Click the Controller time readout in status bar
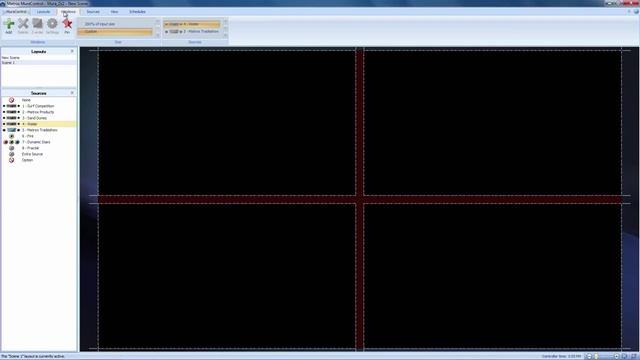 (x=561, y=356)
